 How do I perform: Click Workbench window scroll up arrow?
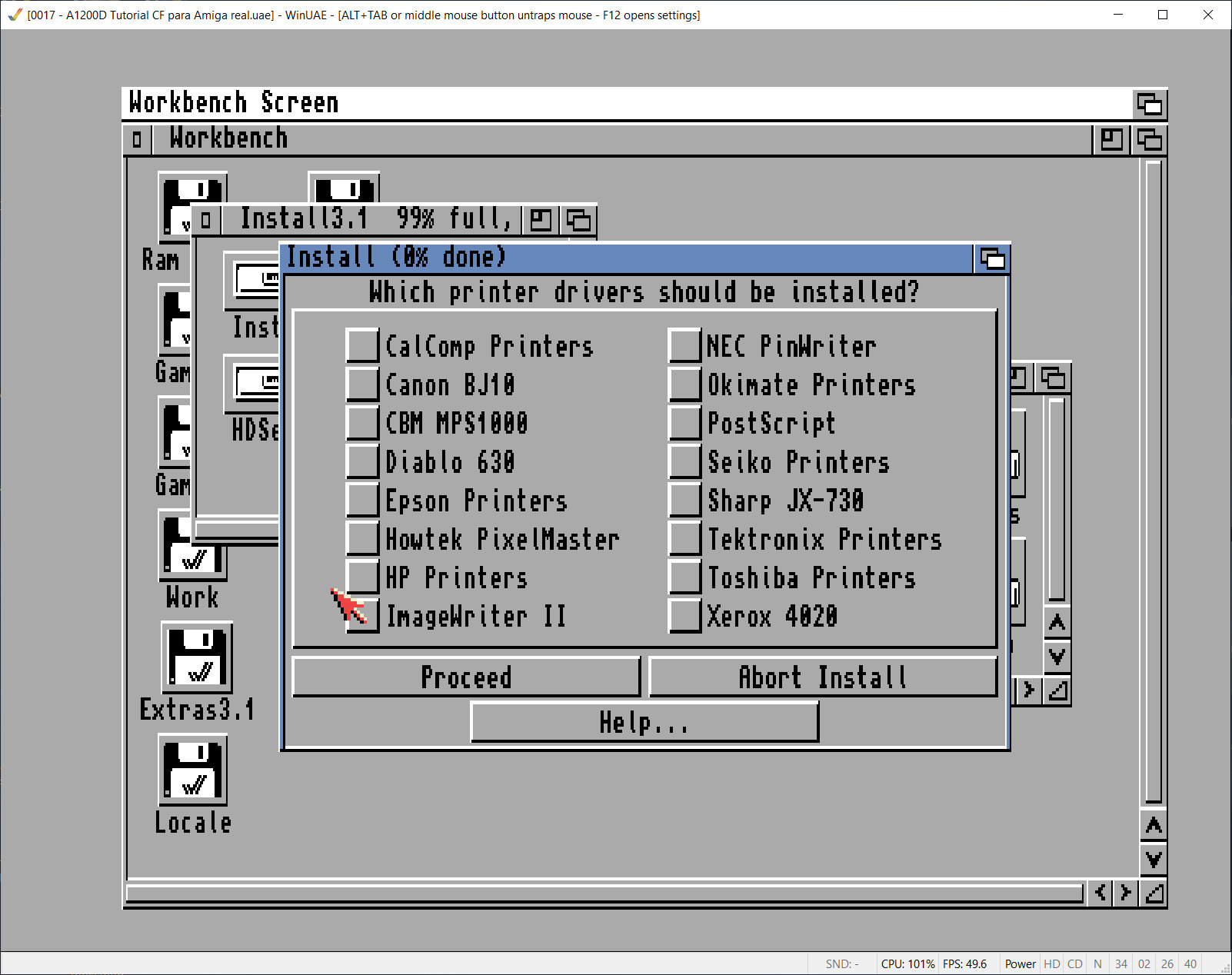1154,826
